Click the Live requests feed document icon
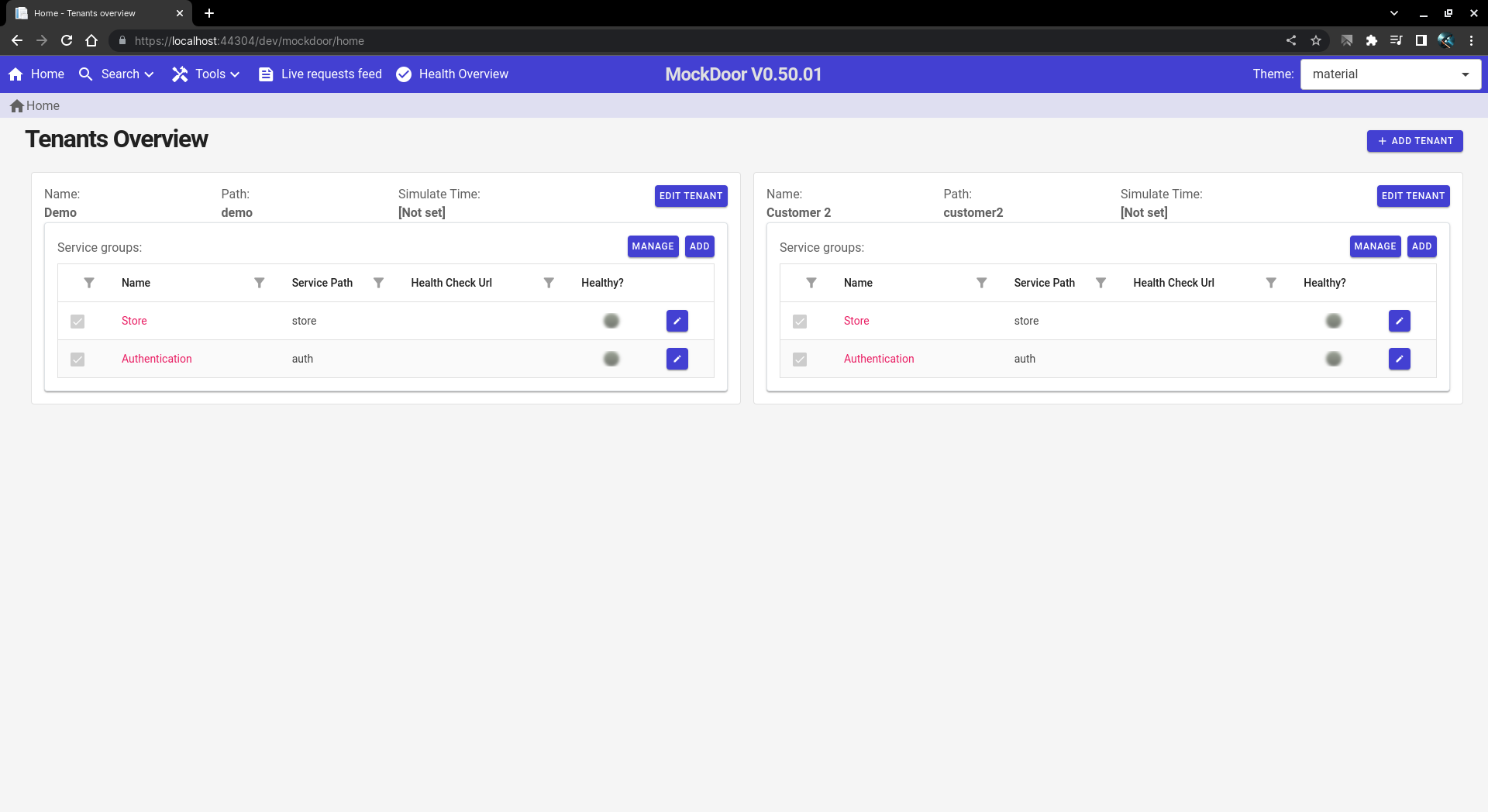The height and width of the screenshot is (812, 1488). pyautogui.click(x=266, y=74)
